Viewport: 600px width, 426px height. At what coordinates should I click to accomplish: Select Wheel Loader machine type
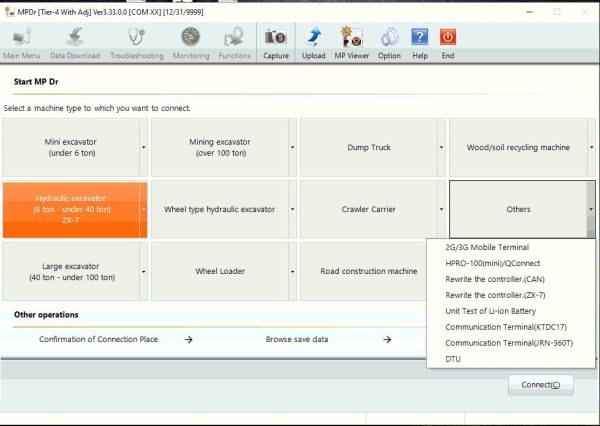pyautogui.click(x=220, y=271)
